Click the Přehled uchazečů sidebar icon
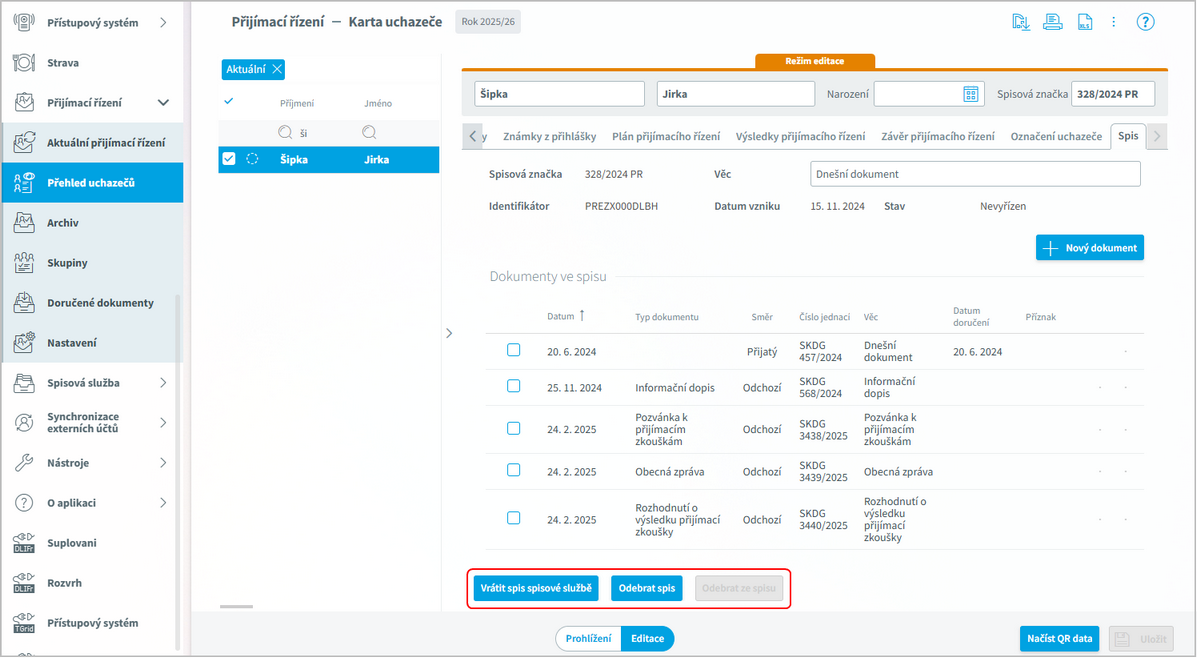Screen dimensions: 1197x658 (x=24, y=182)
